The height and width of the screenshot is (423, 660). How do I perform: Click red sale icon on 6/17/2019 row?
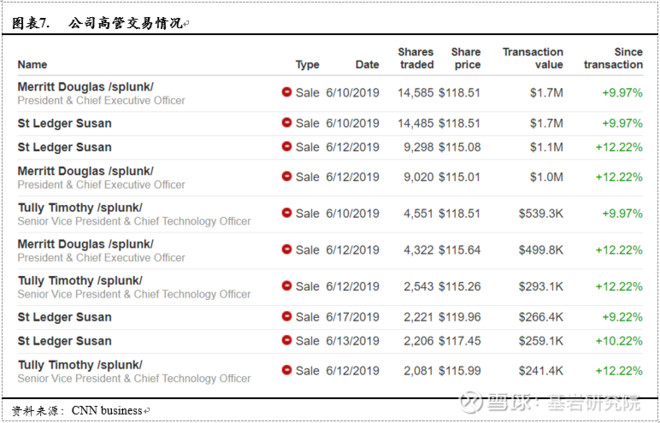click(287, 317)
